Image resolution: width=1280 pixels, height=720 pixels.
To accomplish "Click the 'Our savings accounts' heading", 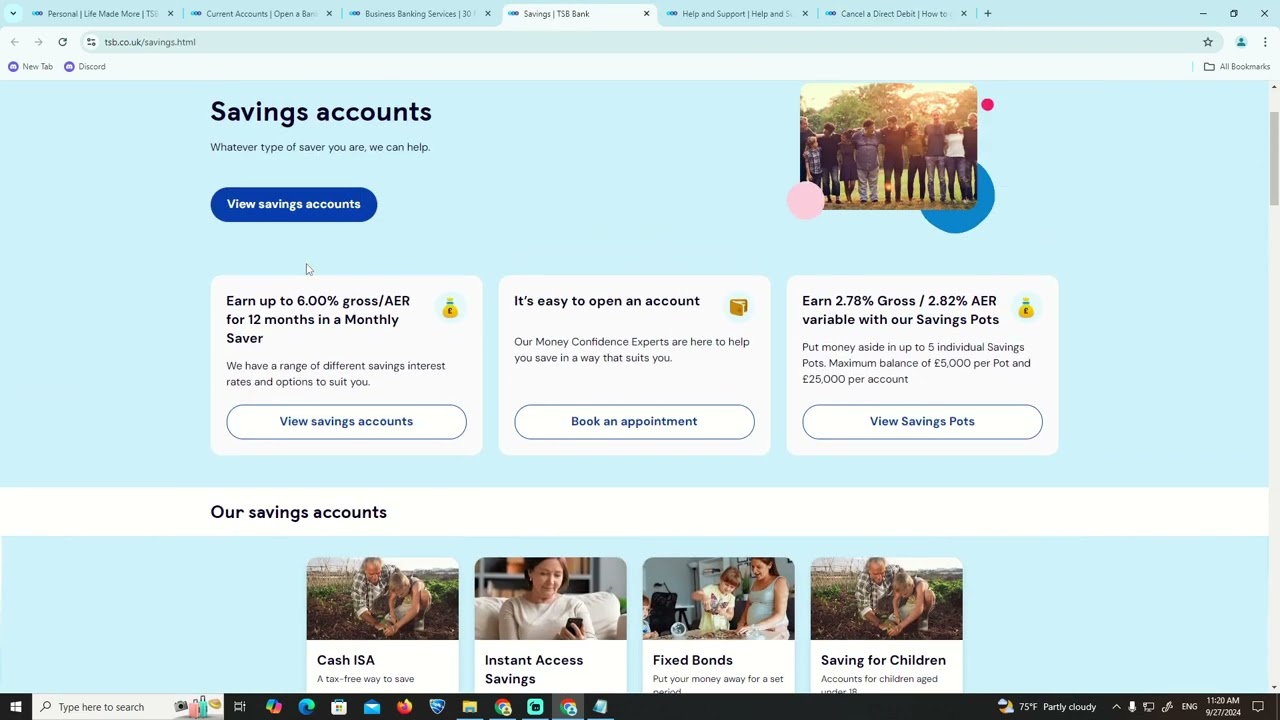I will click(x=298, y=512).
